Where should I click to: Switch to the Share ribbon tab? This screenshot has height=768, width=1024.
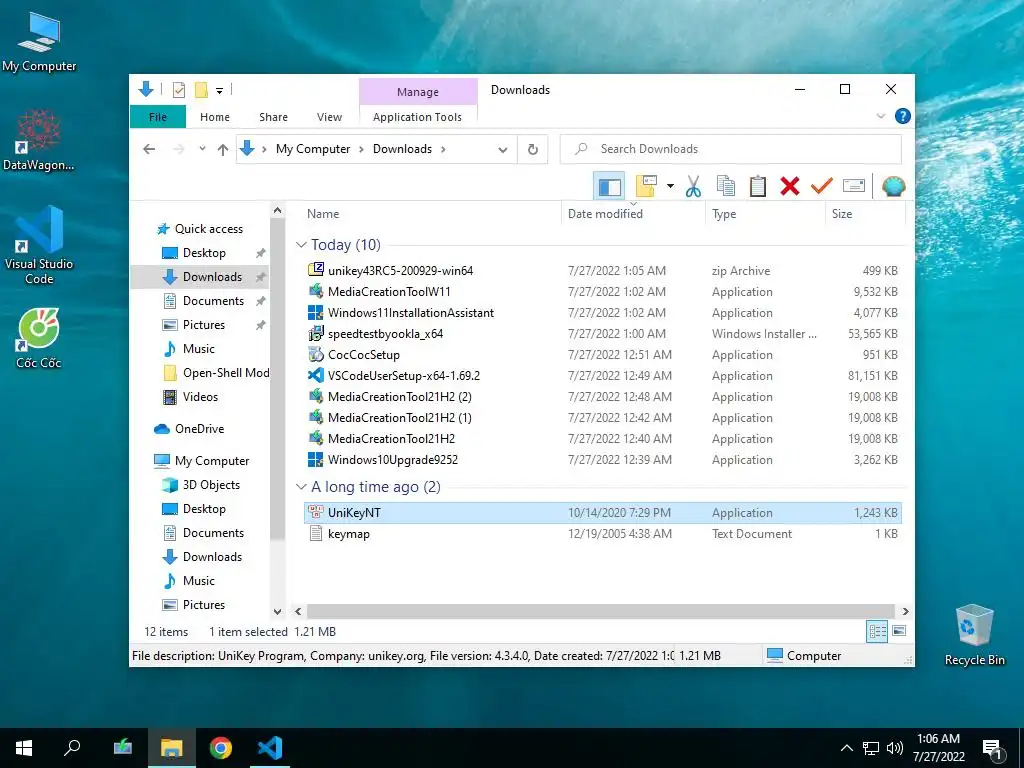(x=273, y=117)
